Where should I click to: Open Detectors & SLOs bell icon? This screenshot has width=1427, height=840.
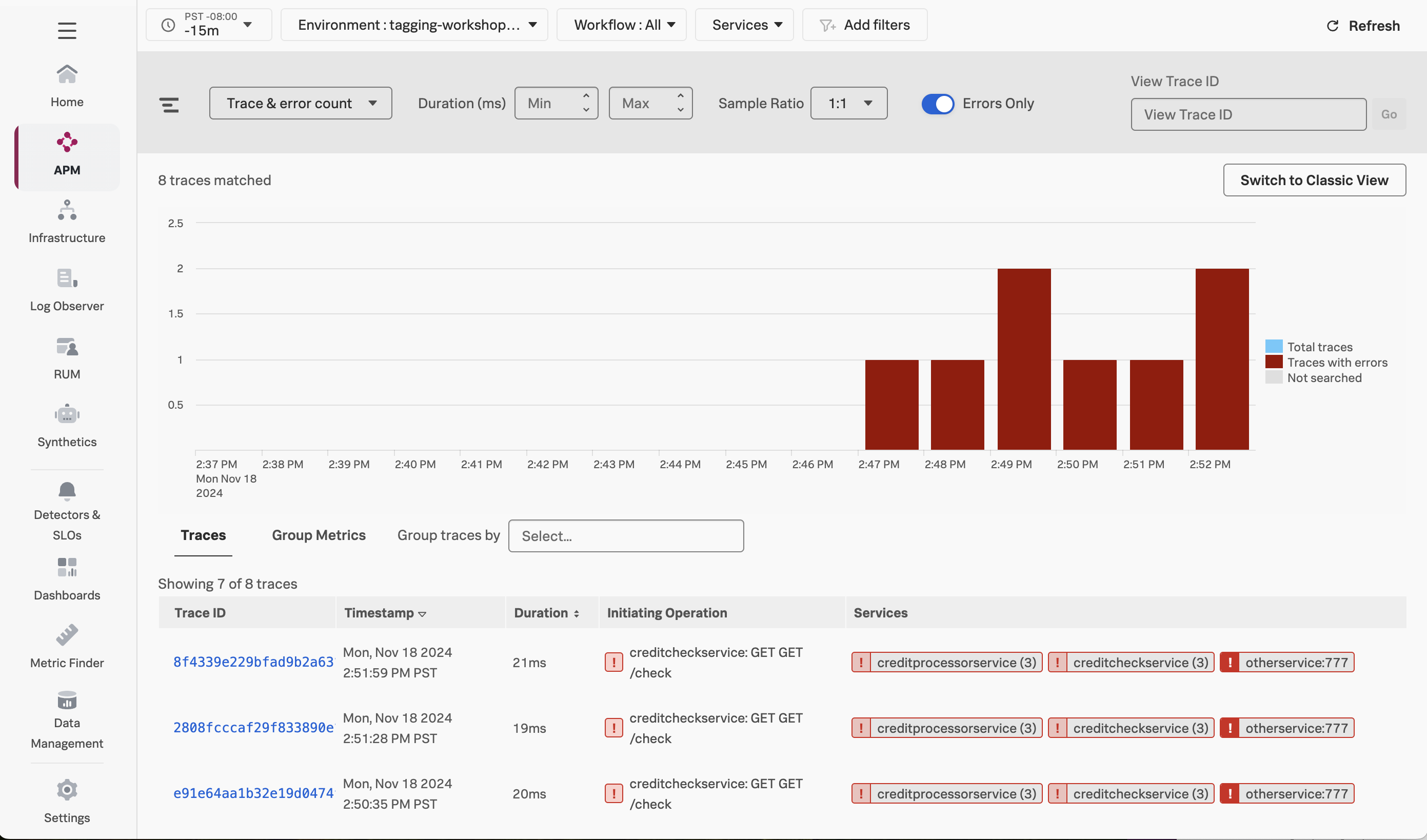tap(67, 491)
